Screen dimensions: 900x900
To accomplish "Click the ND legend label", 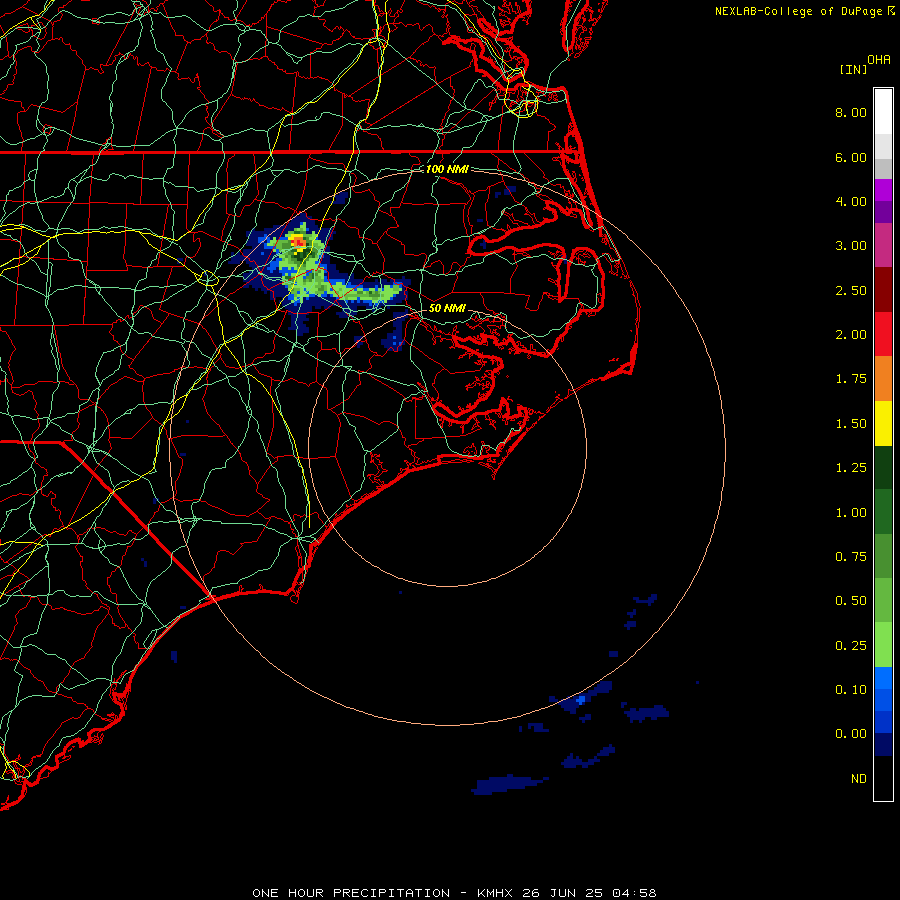I will point(859,779).
